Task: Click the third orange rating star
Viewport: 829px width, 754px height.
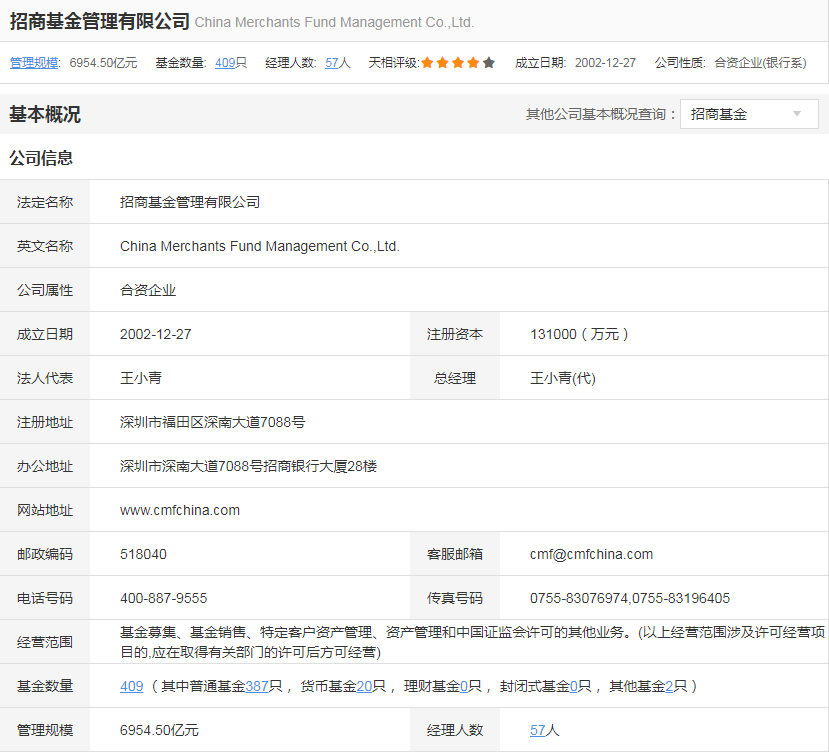Action: [x=458, y=62]
